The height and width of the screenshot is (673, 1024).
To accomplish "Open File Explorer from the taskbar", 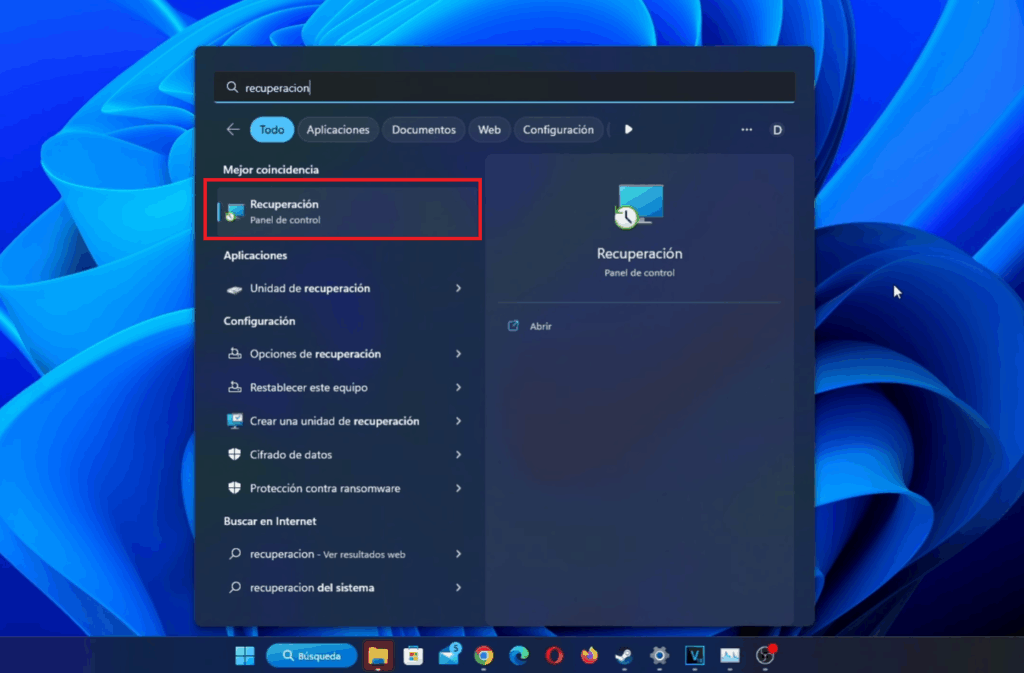I will [x=378, y=655].
